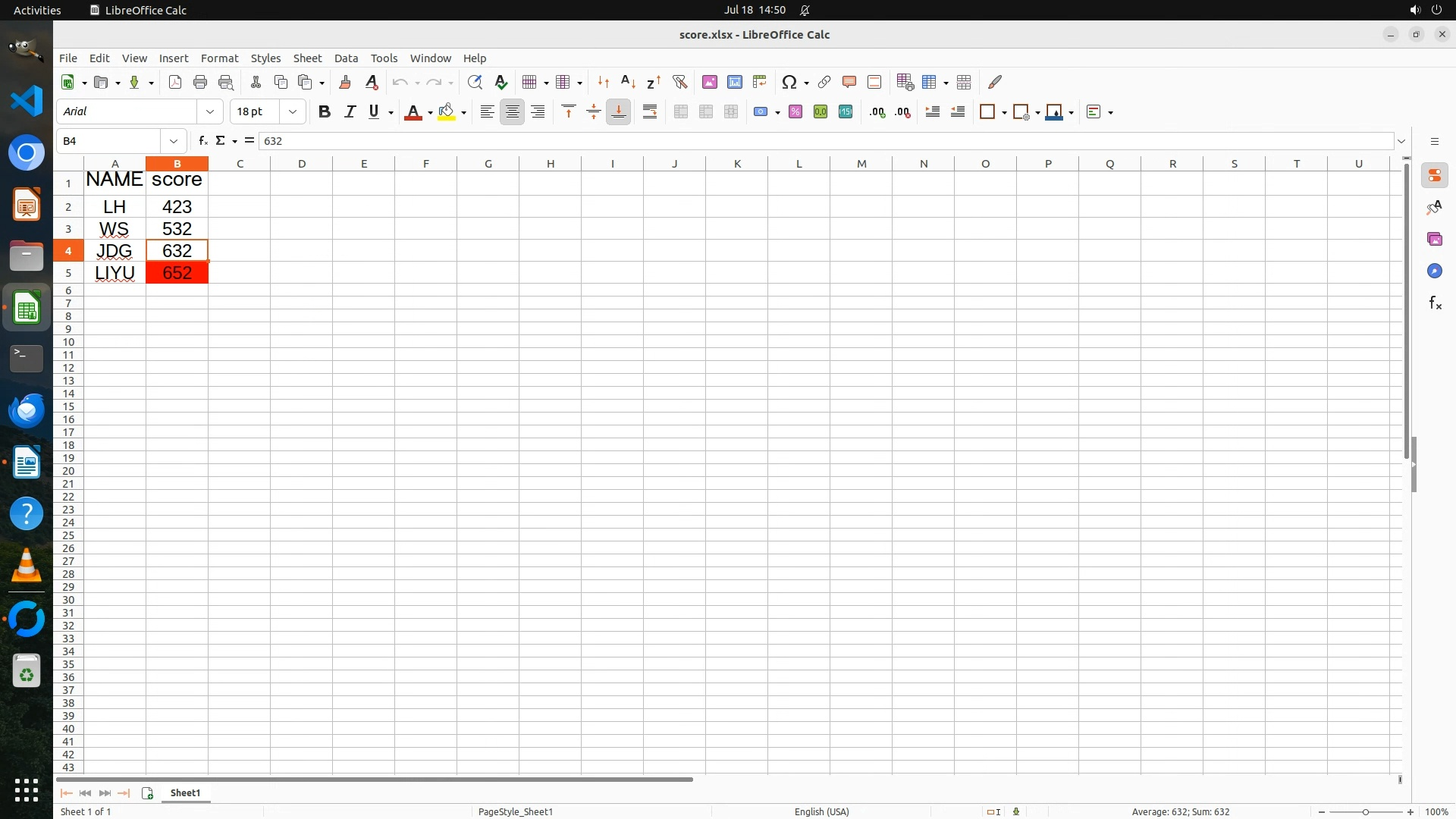Toggle Bold formatting
The width and height of the screenshot is (1456, 819).
324,111
